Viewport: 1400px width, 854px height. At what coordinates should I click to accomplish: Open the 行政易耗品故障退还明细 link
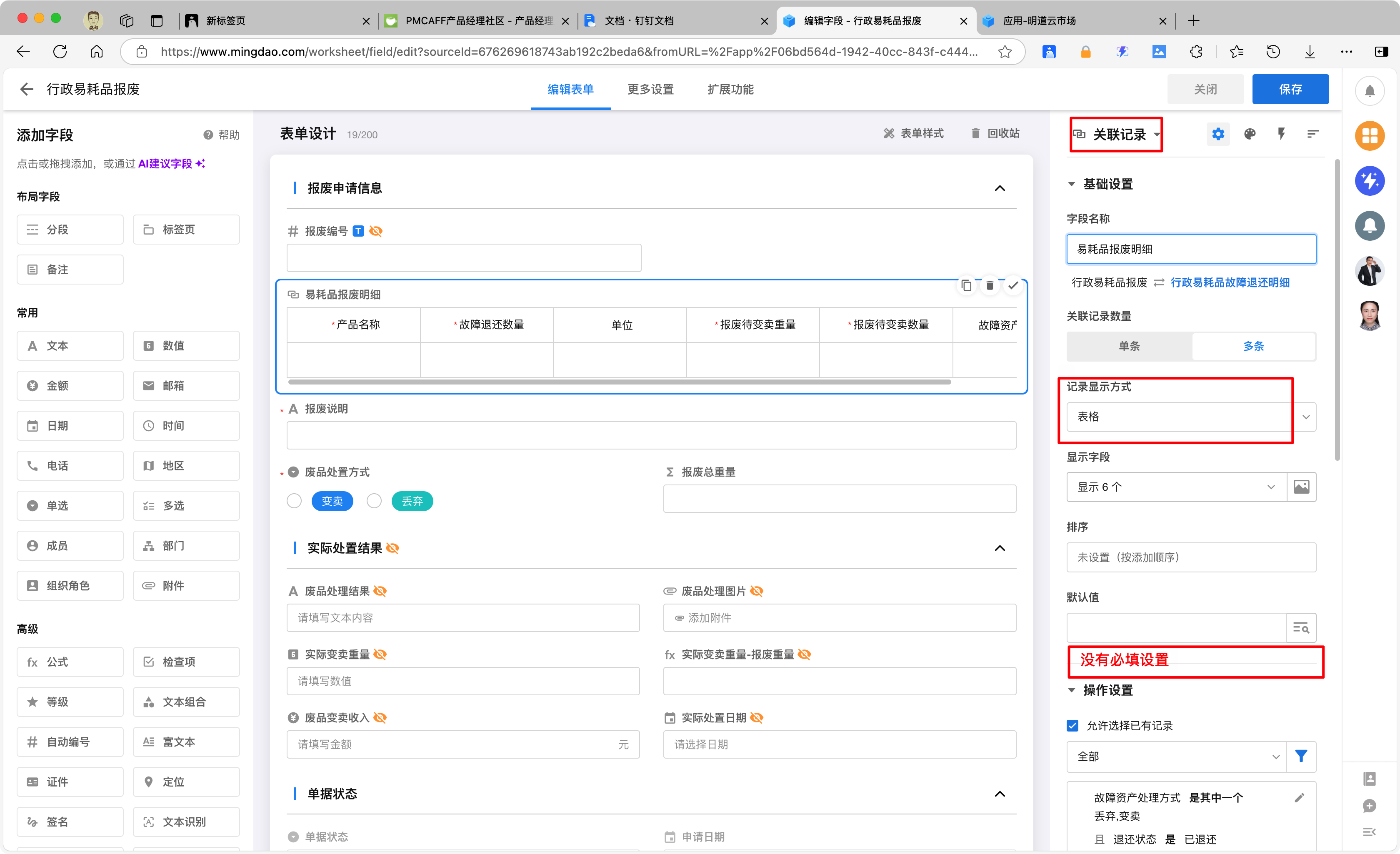coord(1230,282)
